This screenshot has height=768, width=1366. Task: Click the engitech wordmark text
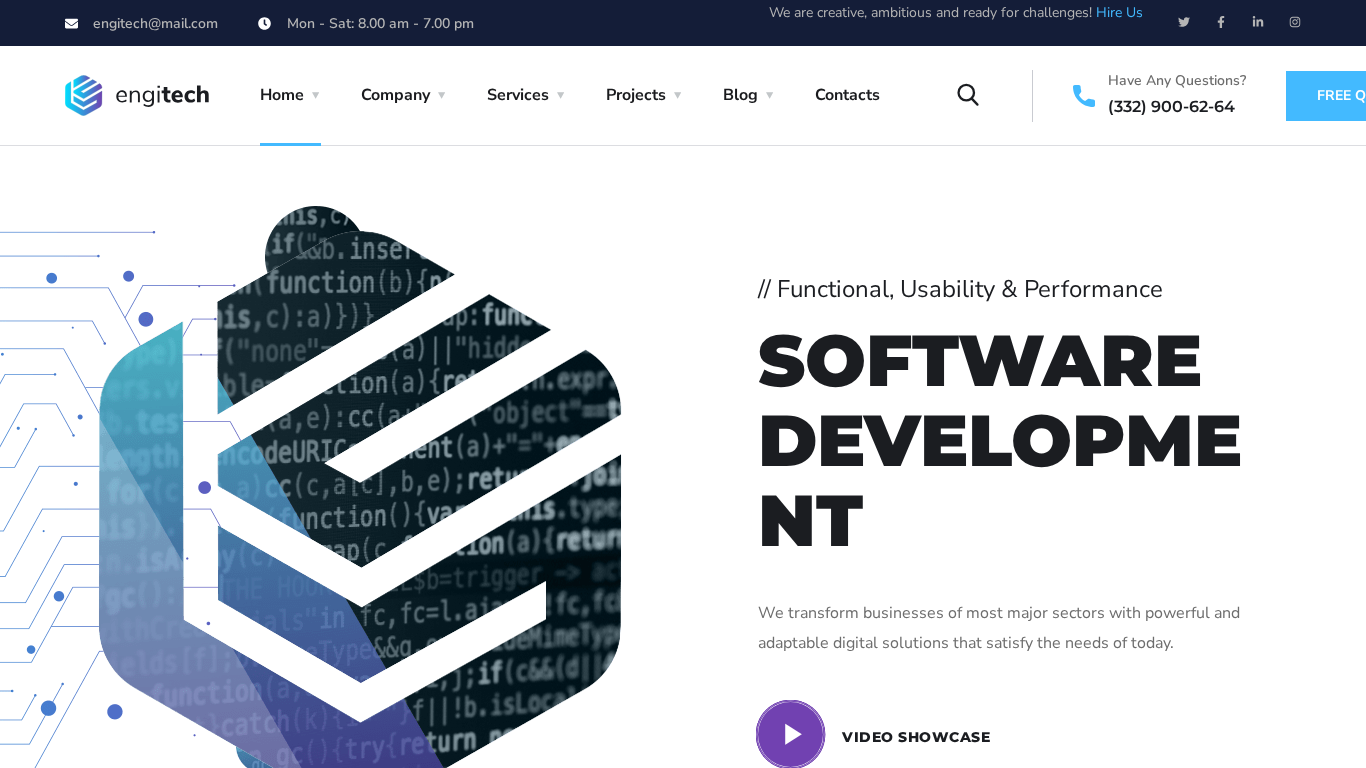click(x=162, y=95)
